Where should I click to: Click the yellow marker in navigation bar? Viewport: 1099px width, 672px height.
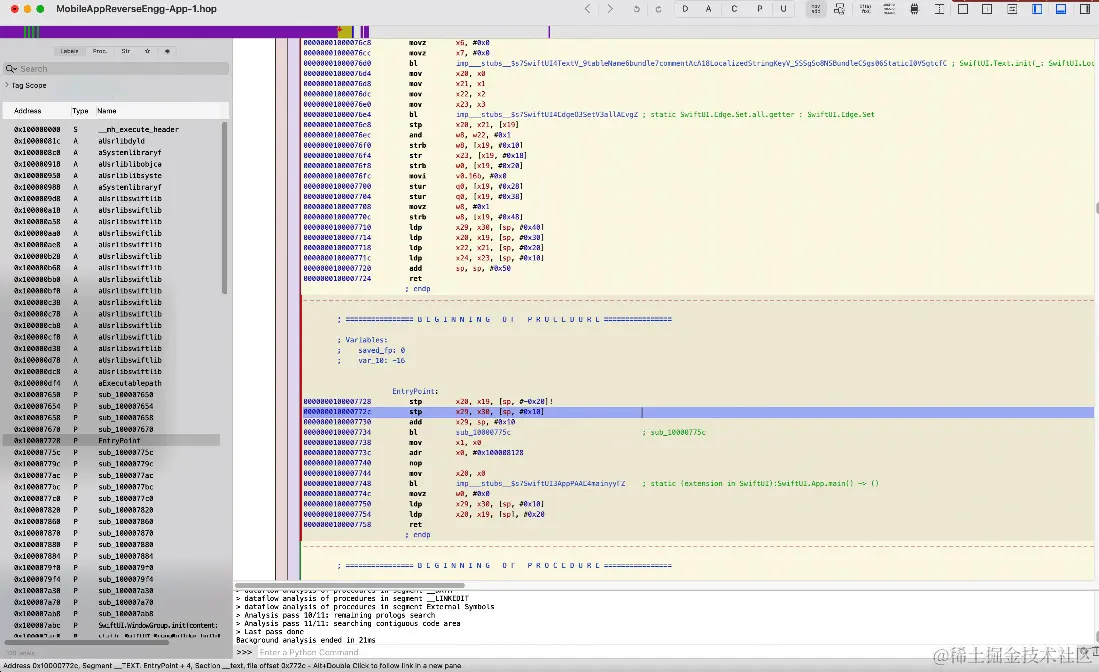coord(345,32)
